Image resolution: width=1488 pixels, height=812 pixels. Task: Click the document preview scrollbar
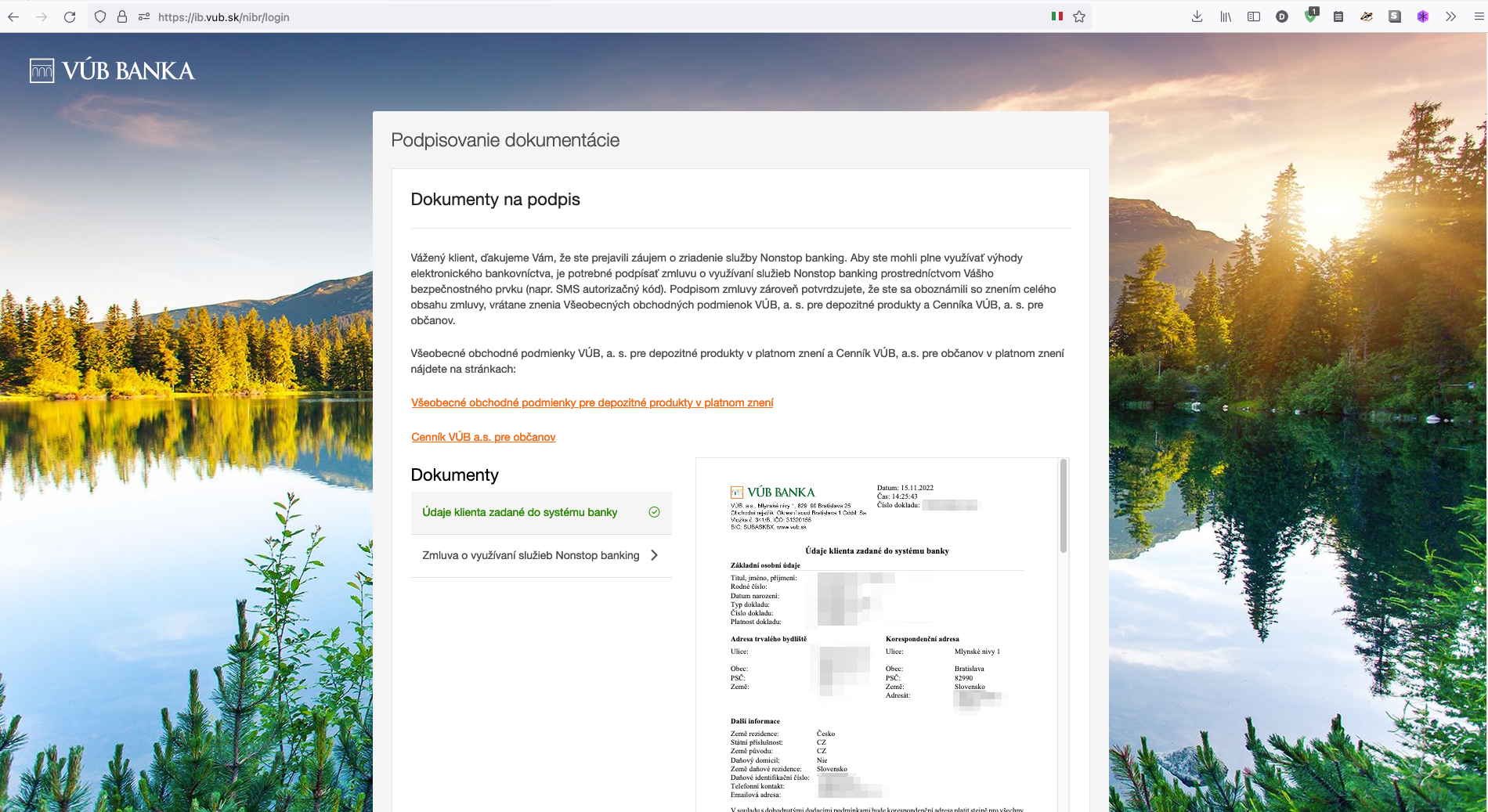click(1064, 506)
